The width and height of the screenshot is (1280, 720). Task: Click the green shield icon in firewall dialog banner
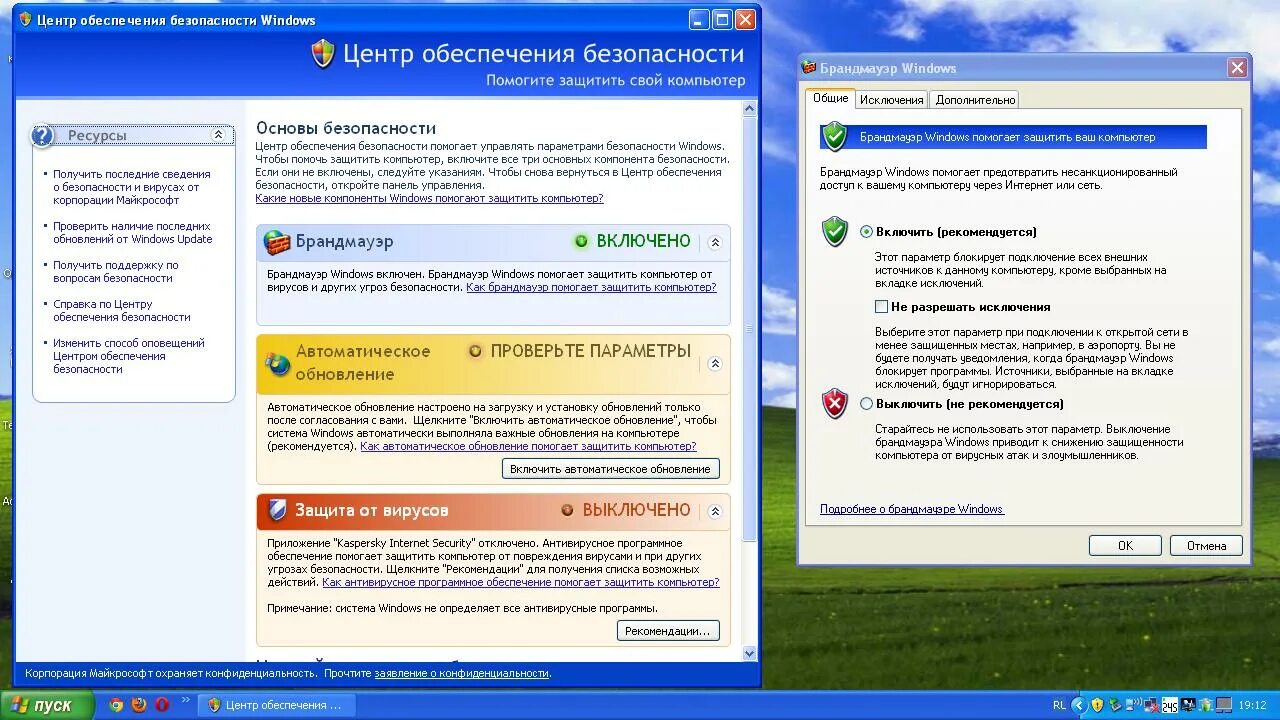tap(835, 136)
